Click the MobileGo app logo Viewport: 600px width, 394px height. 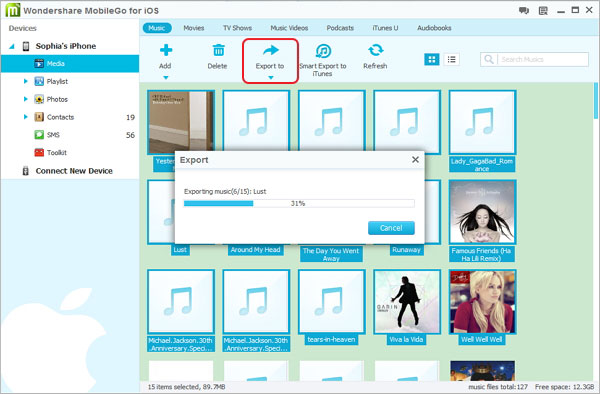13,10
